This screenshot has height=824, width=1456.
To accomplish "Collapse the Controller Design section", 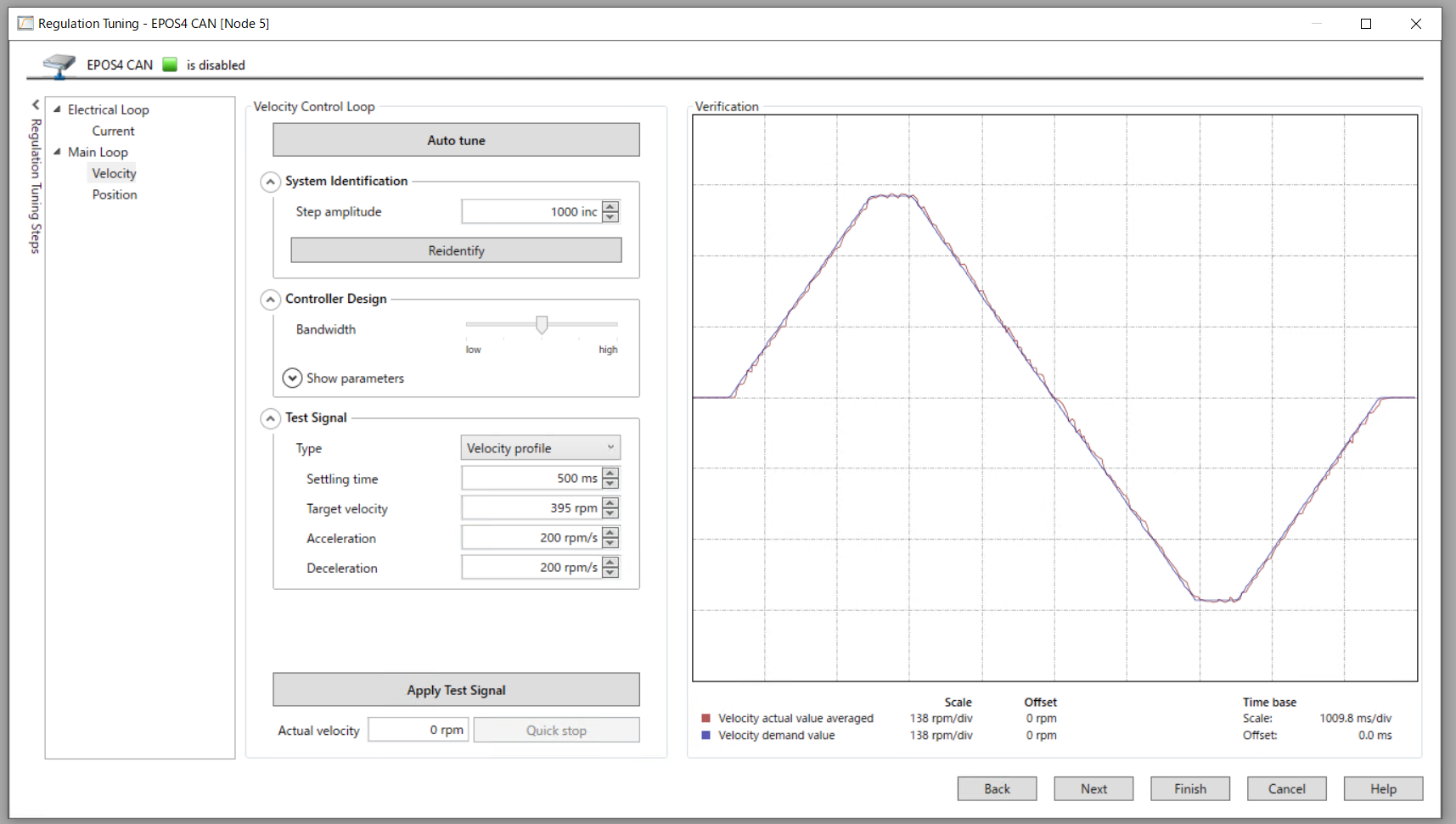I will point(270,300).
